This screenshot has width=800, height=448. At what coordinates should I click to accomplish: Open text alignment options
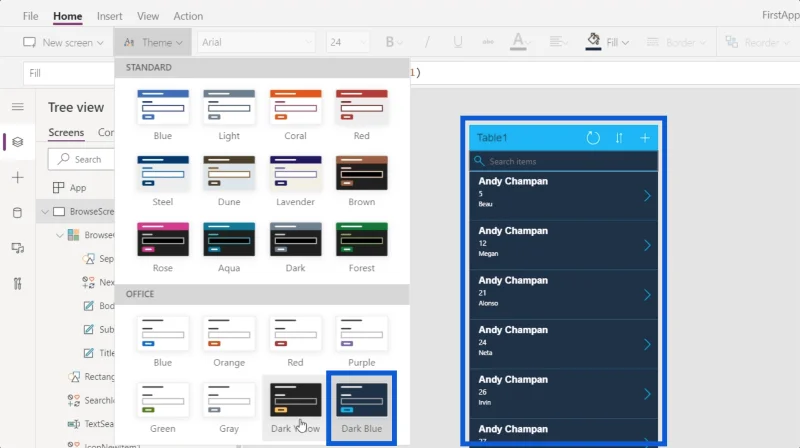click(x=558, y=42)
